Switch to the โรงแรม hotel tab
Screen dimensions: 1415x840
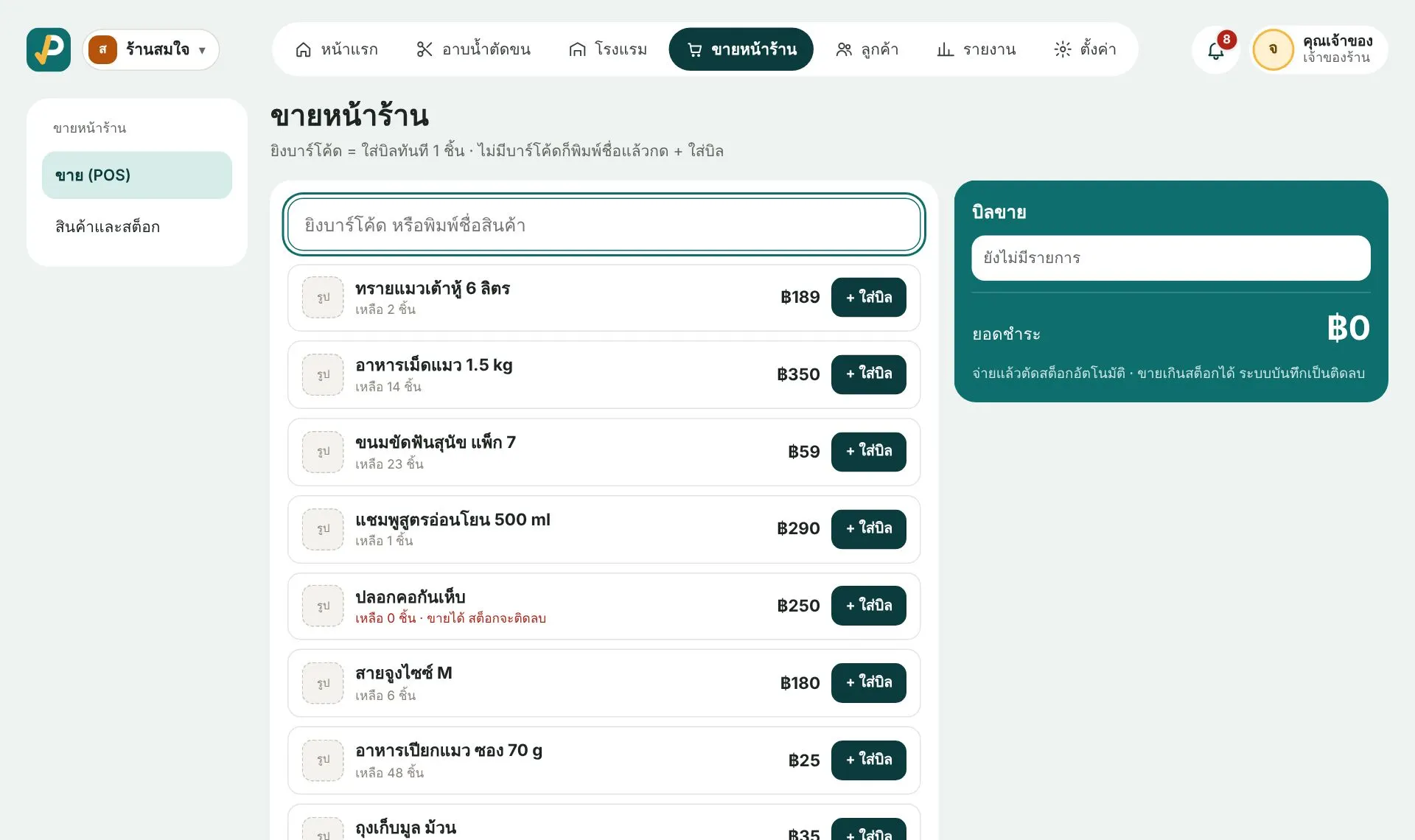coord(608,49)
